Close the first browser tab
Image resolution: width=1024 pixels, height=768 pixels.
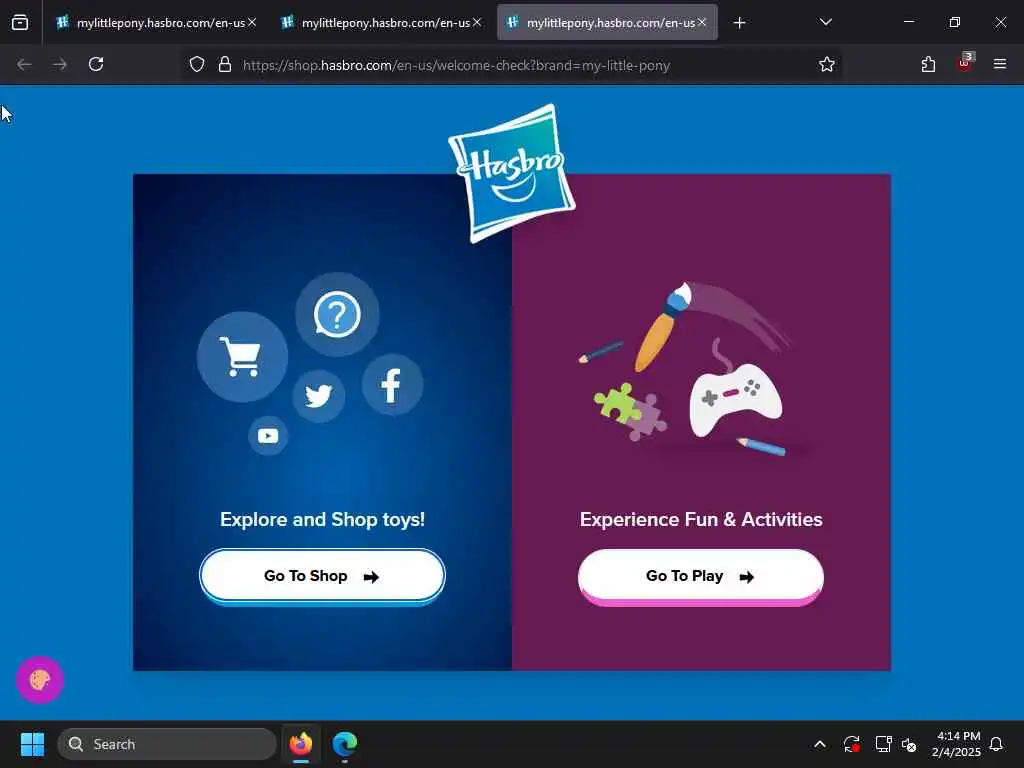[x=252, y=22]
